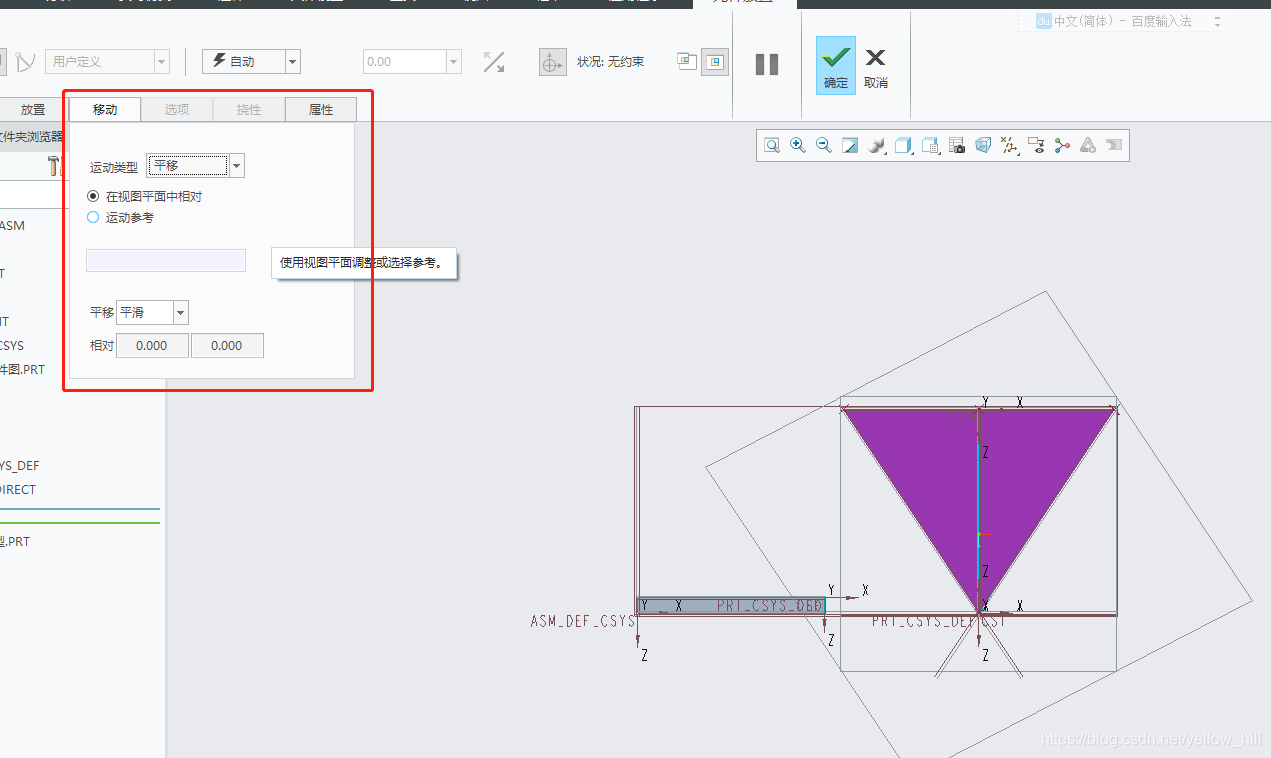Select the '运动参考' radio option
Image resolution: width=1271 pixels, height=758 pixels.
click(94, 217)
